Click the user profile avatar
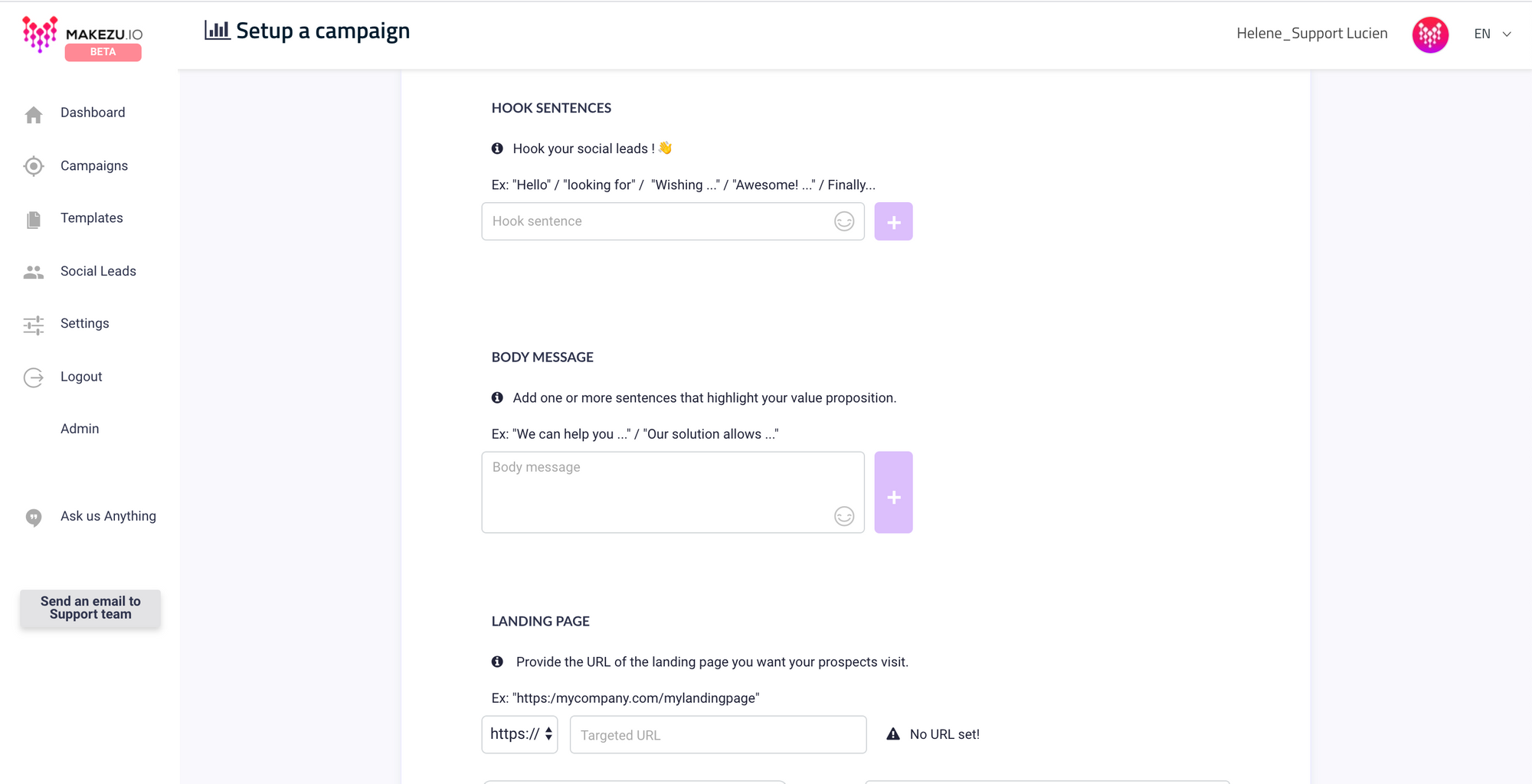This screenshot has width=1532, height=784. coord(1430,34)
